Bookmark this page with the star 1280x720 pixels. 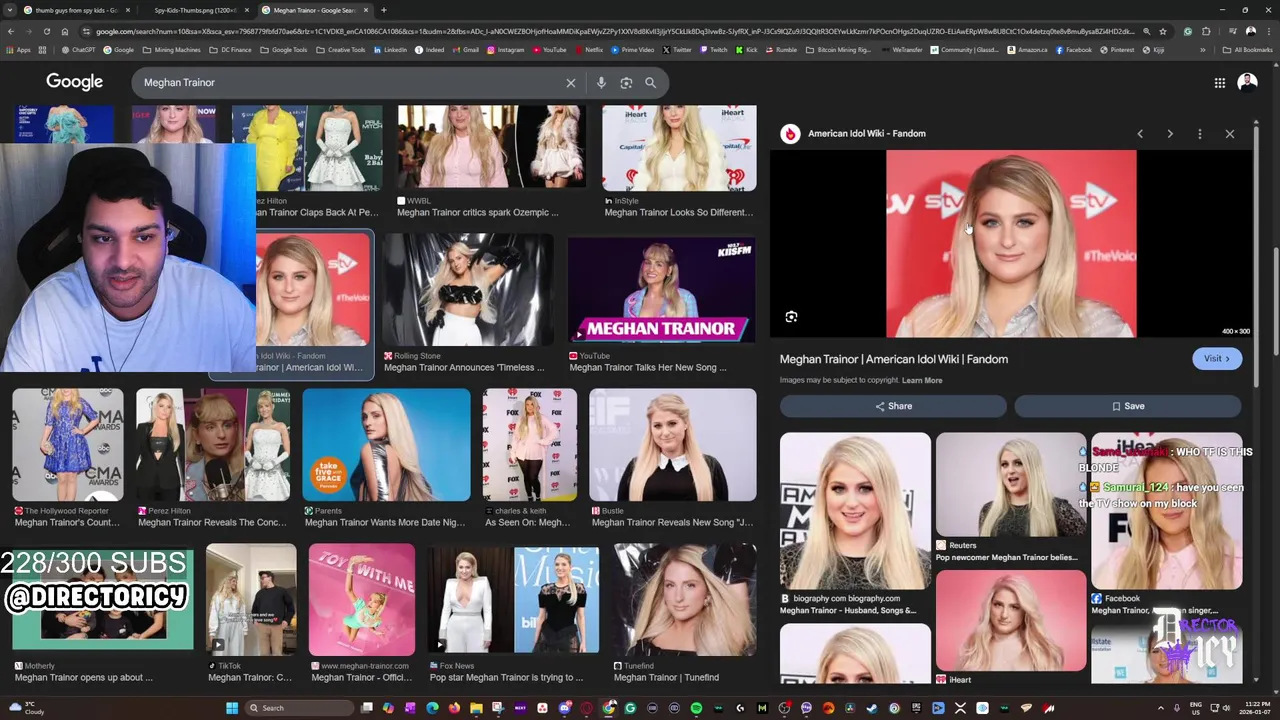point(1163,31)
